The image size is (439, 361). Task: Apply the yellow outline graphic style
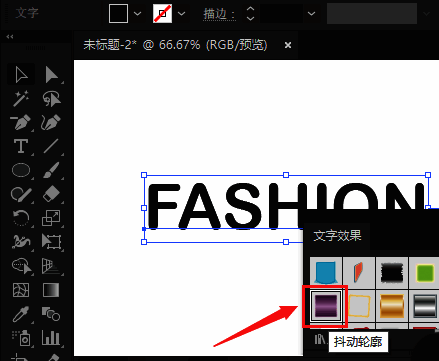[359, 306]
